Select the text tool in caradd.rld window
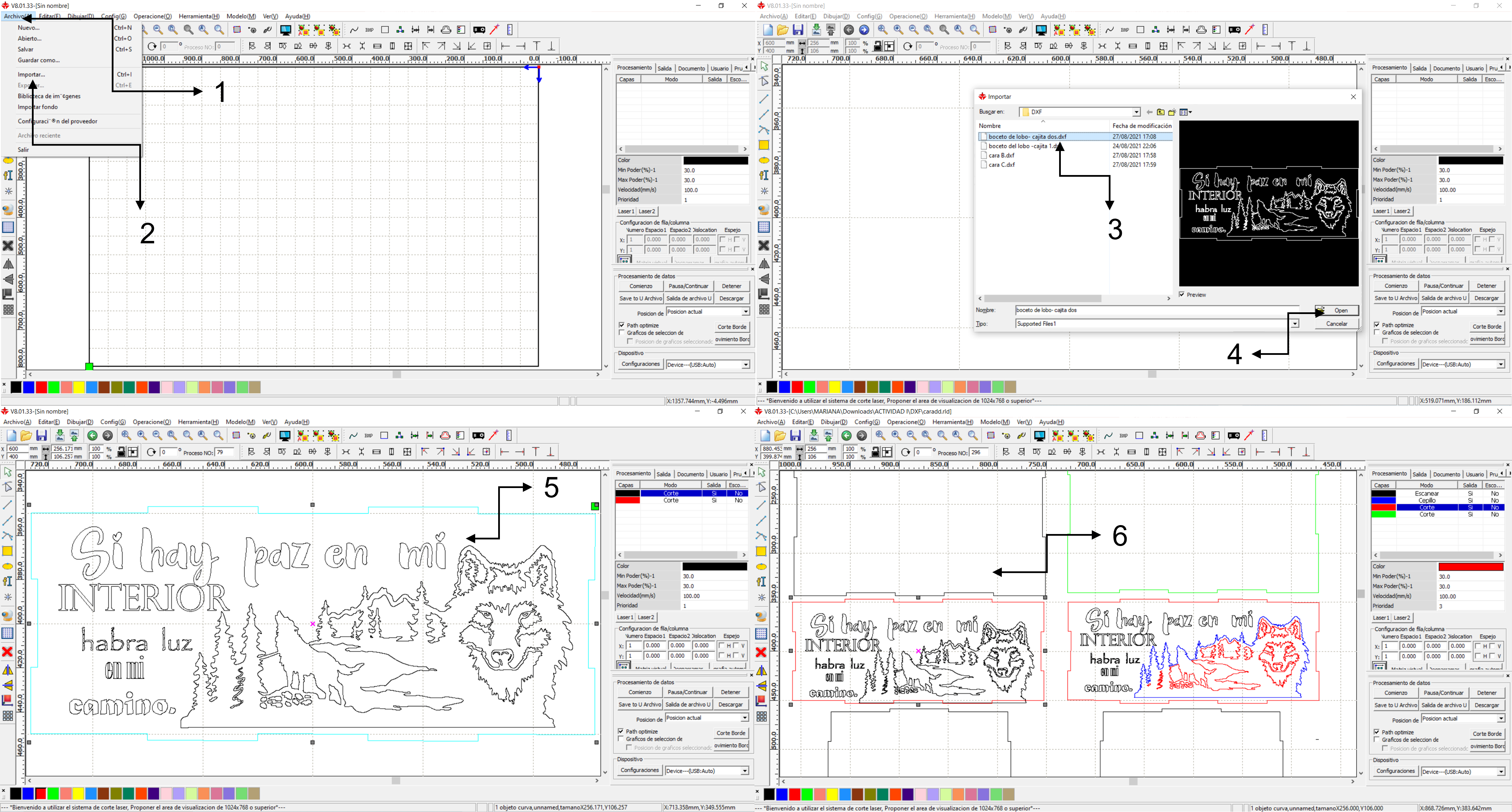Image resolution: width=1512 pixels, height=812 pixels. coord(761,582)
